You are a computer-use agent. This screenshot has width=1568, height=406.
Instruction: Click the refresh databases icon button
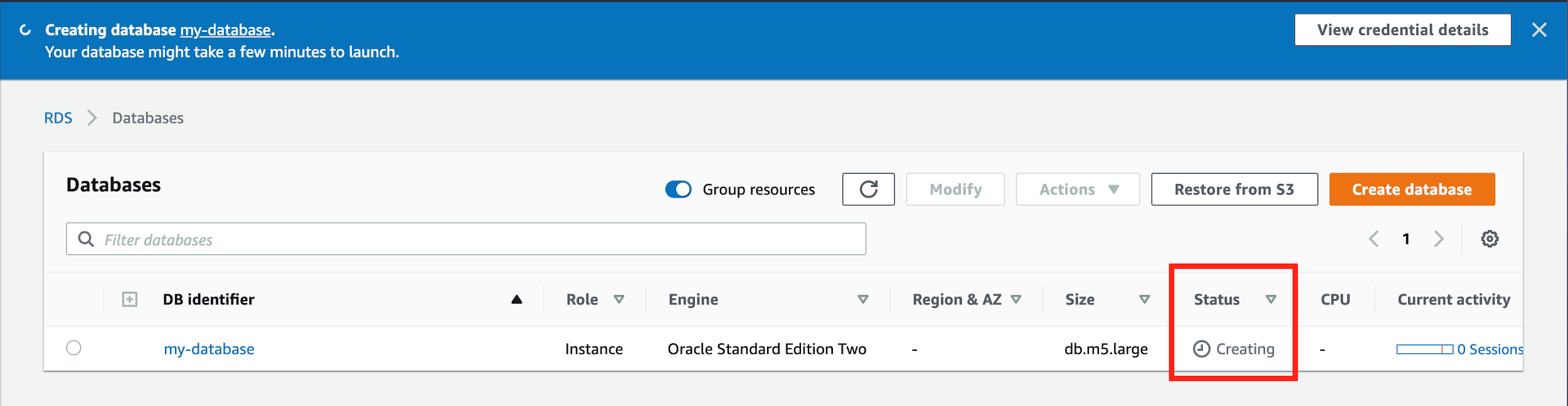tap(868, 189)
